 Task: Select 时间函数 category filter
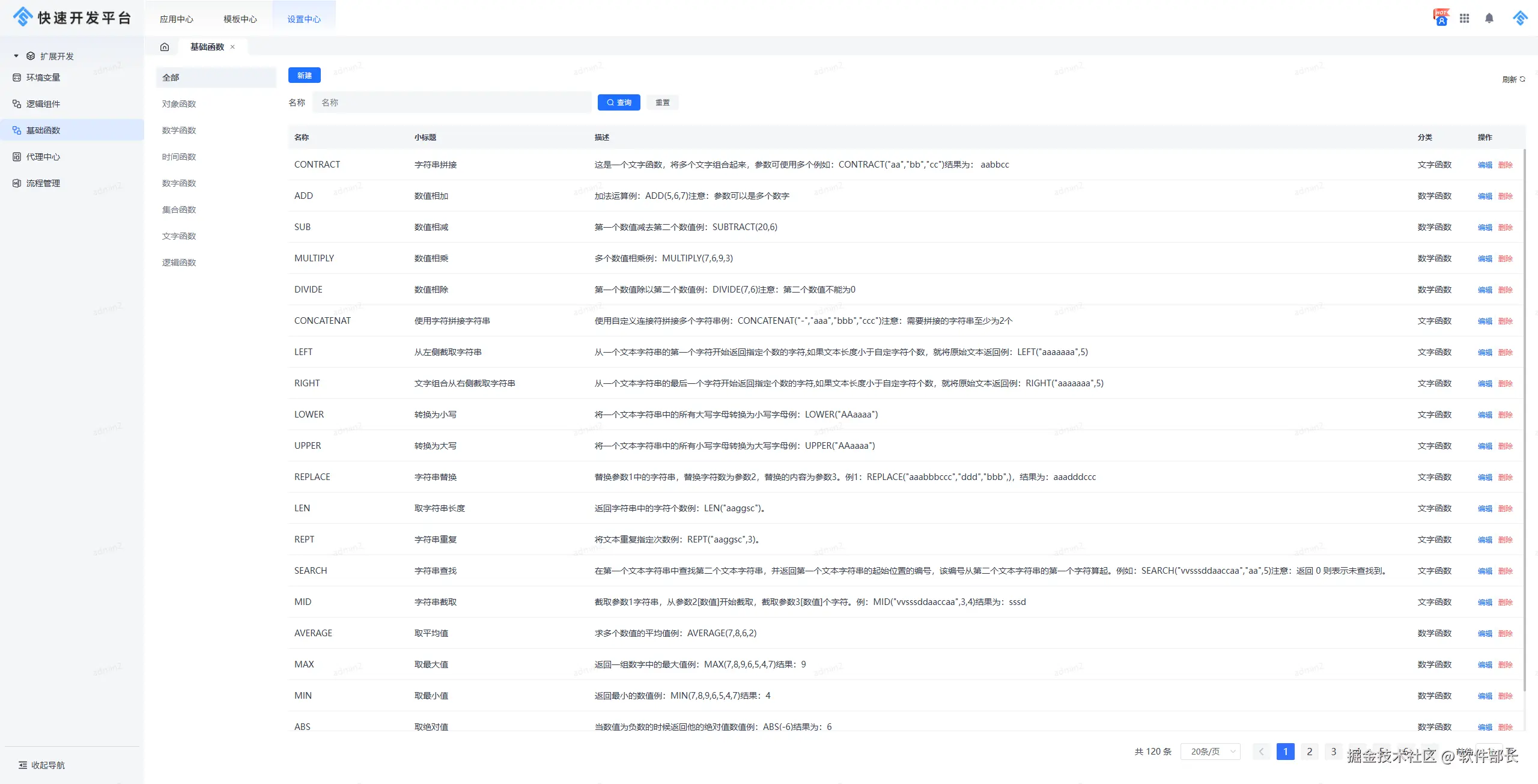pos(179,157)
